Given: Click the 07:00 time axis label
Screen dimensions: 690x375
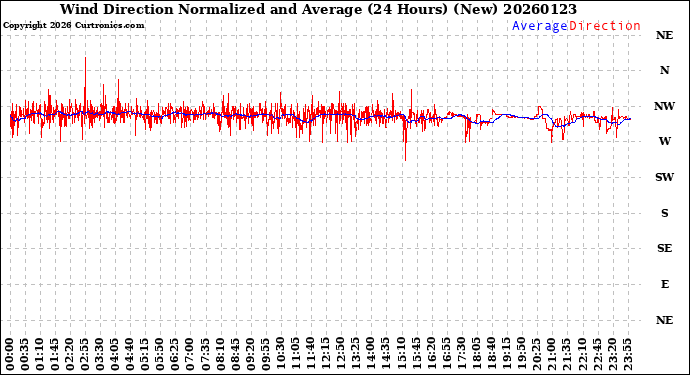Looking at the screenshot, I should pos(191,354).
